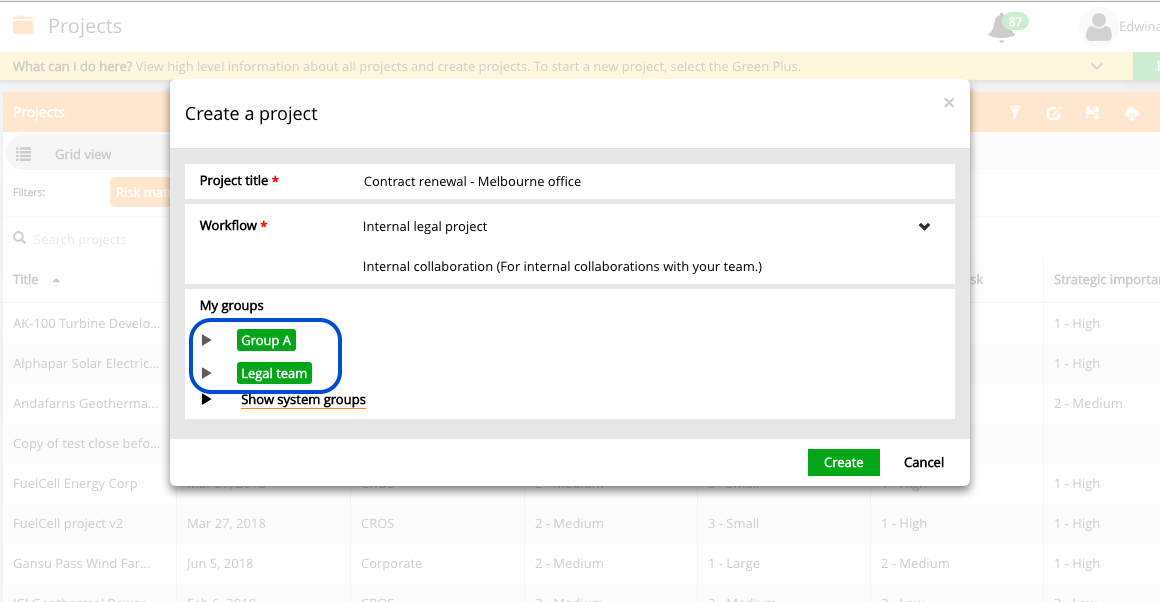Open the Alphapar Solar Electric project
This screenshot has width=1160, height=602.
[86, 363]
